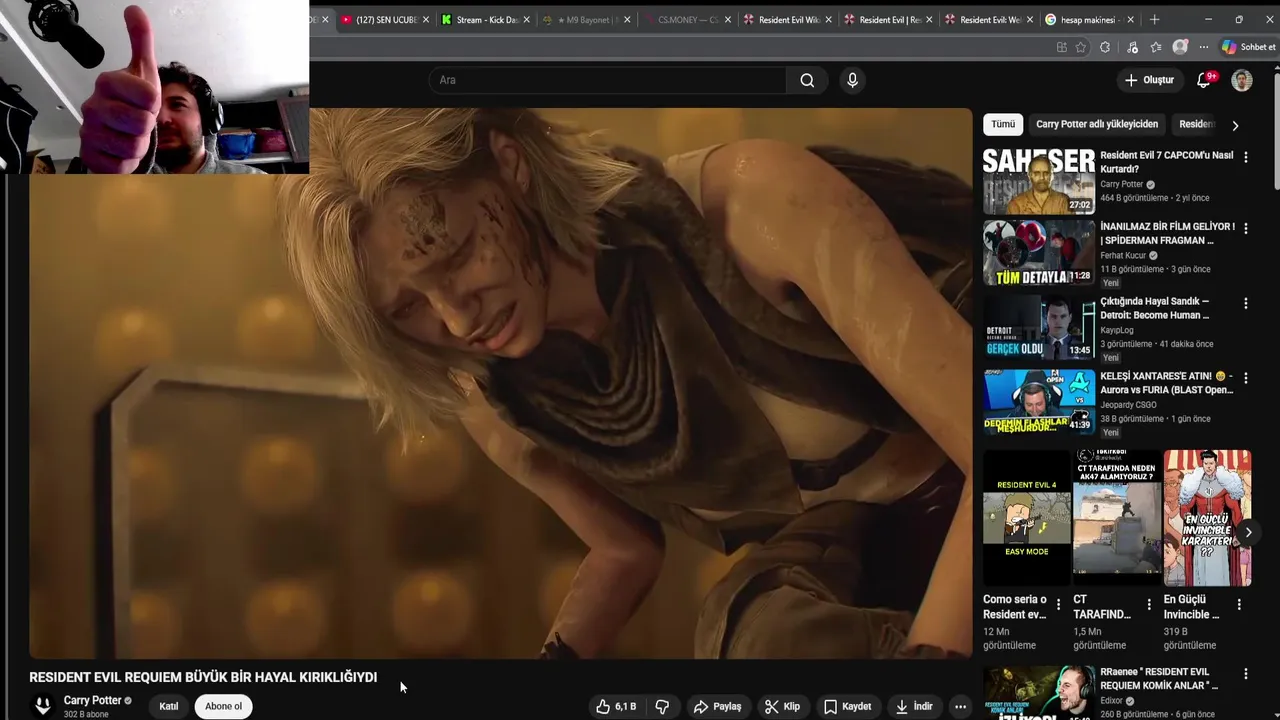This screenshot has width=1280, height=720.
Task: Click Abone ol subscribe button
Action: coord(223,706)
